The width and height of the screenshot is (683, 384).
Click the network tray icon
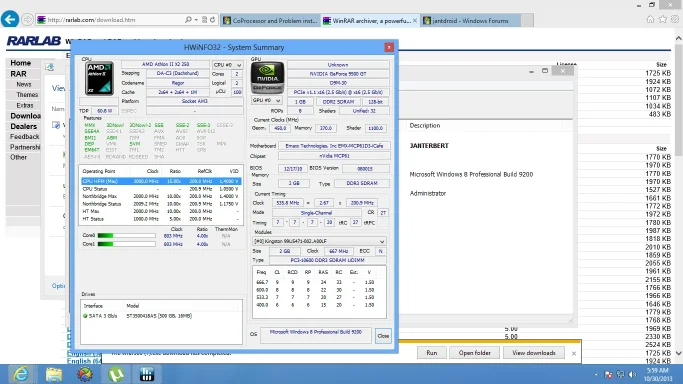pos(621,374)
